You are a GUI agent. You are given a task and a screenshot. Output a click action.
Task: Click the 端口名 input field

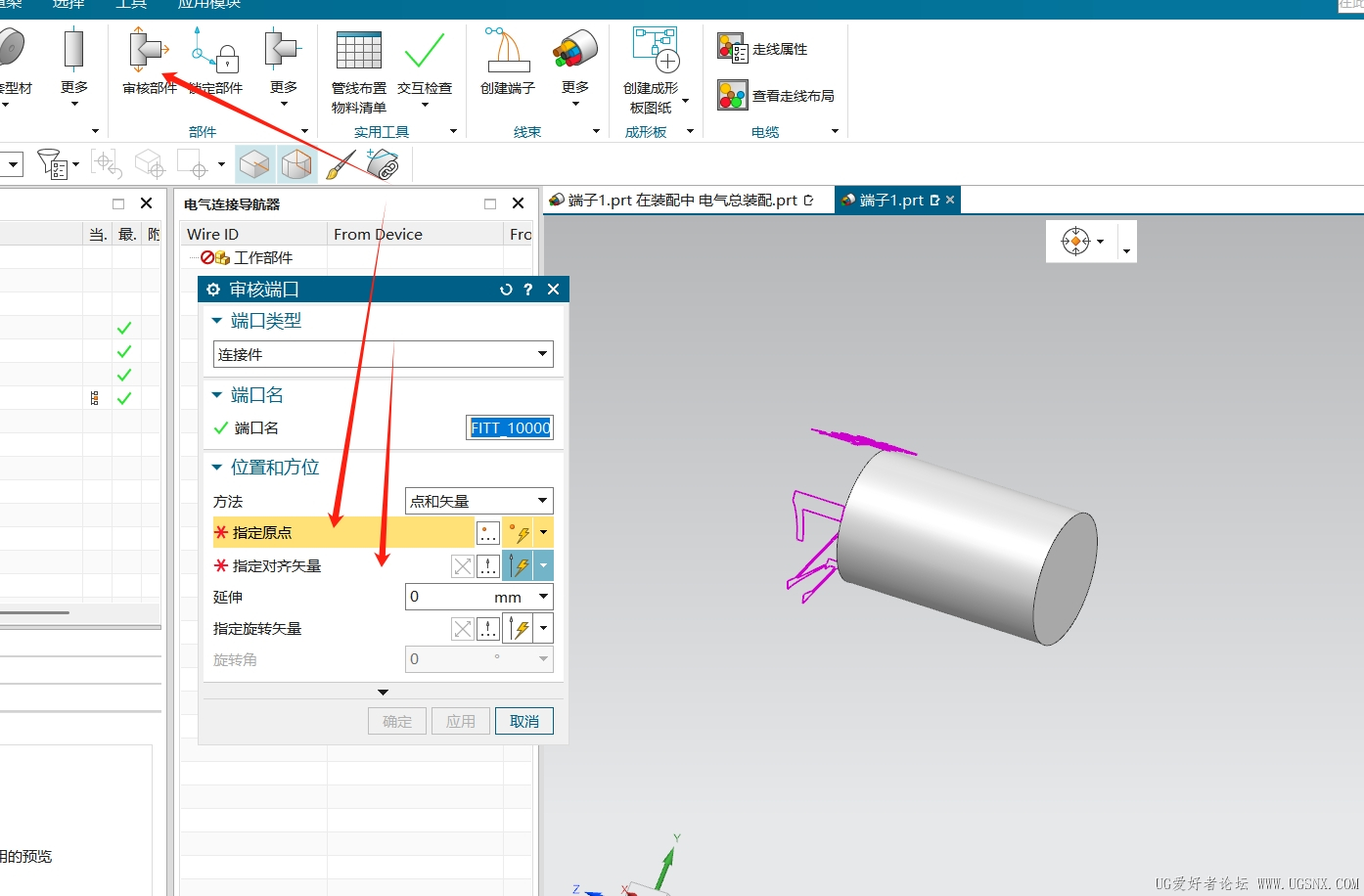click(510, 427)
